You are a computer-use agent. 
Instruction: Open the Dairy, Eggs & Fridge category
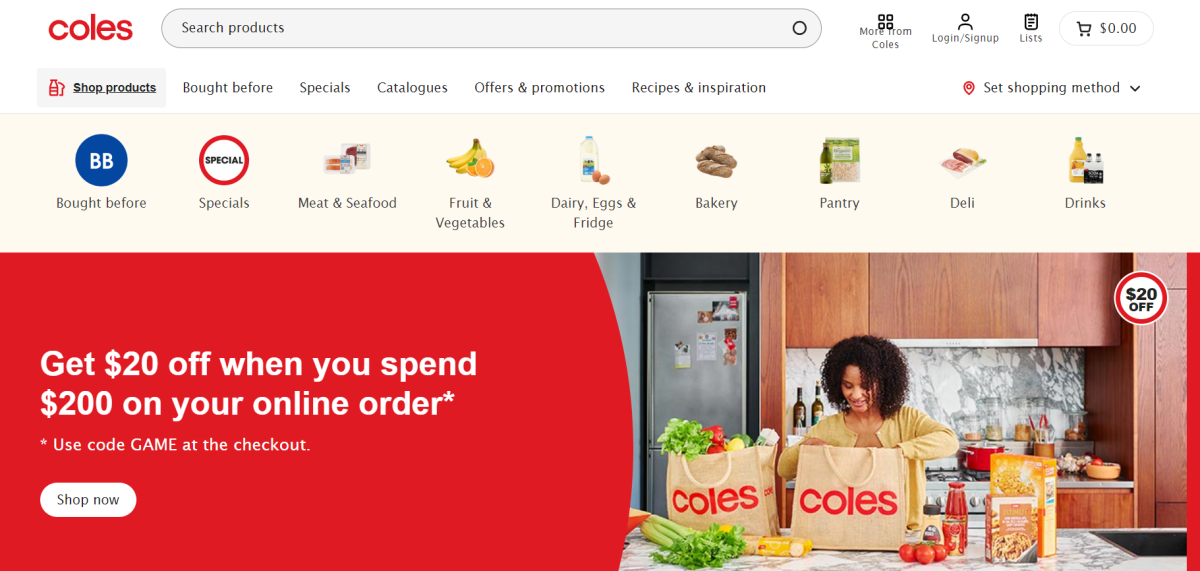coord(593,183)
